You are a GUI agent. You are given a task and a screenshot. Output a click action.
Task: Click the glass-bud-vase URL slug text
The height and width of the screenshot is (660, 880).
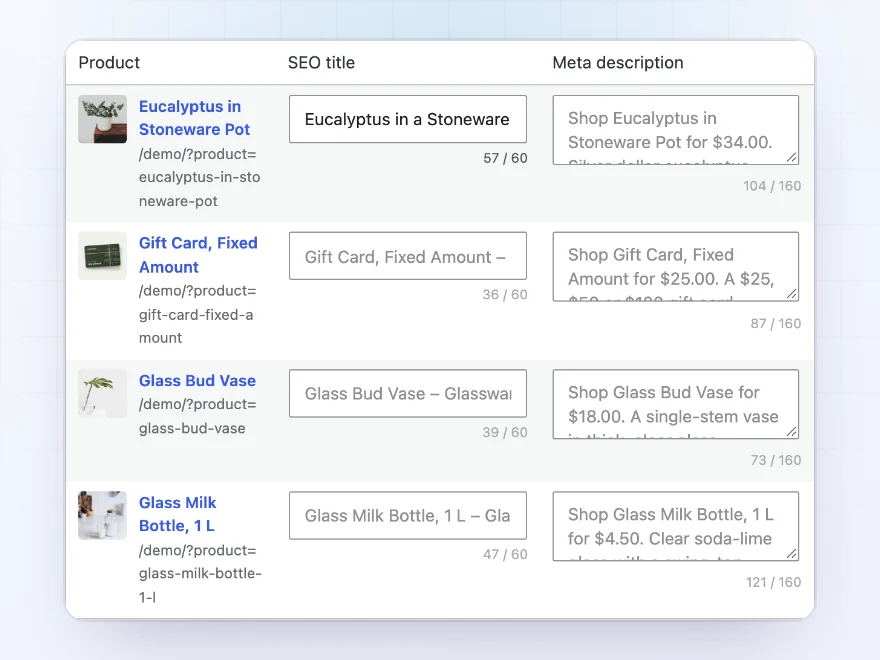pos(197,416)
